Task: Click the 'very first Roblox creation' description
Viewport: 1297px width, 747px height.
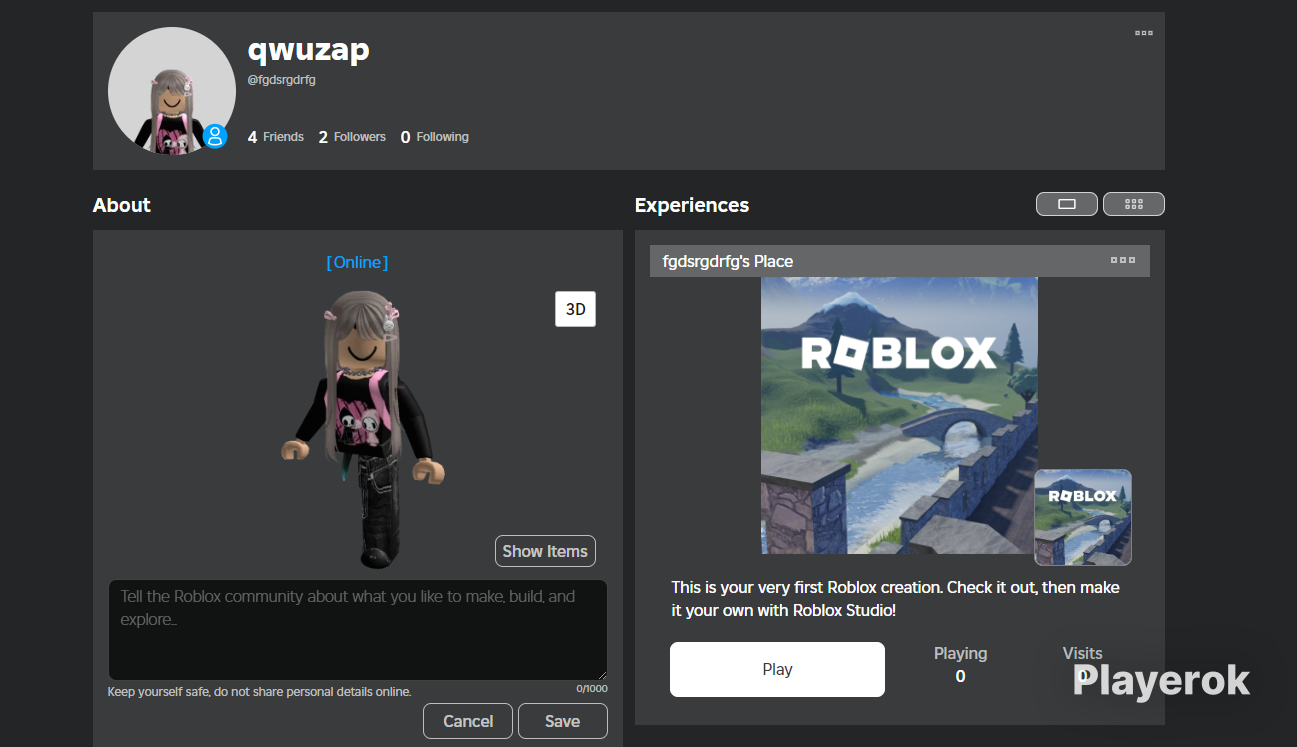Action: [x=896, y=598]
